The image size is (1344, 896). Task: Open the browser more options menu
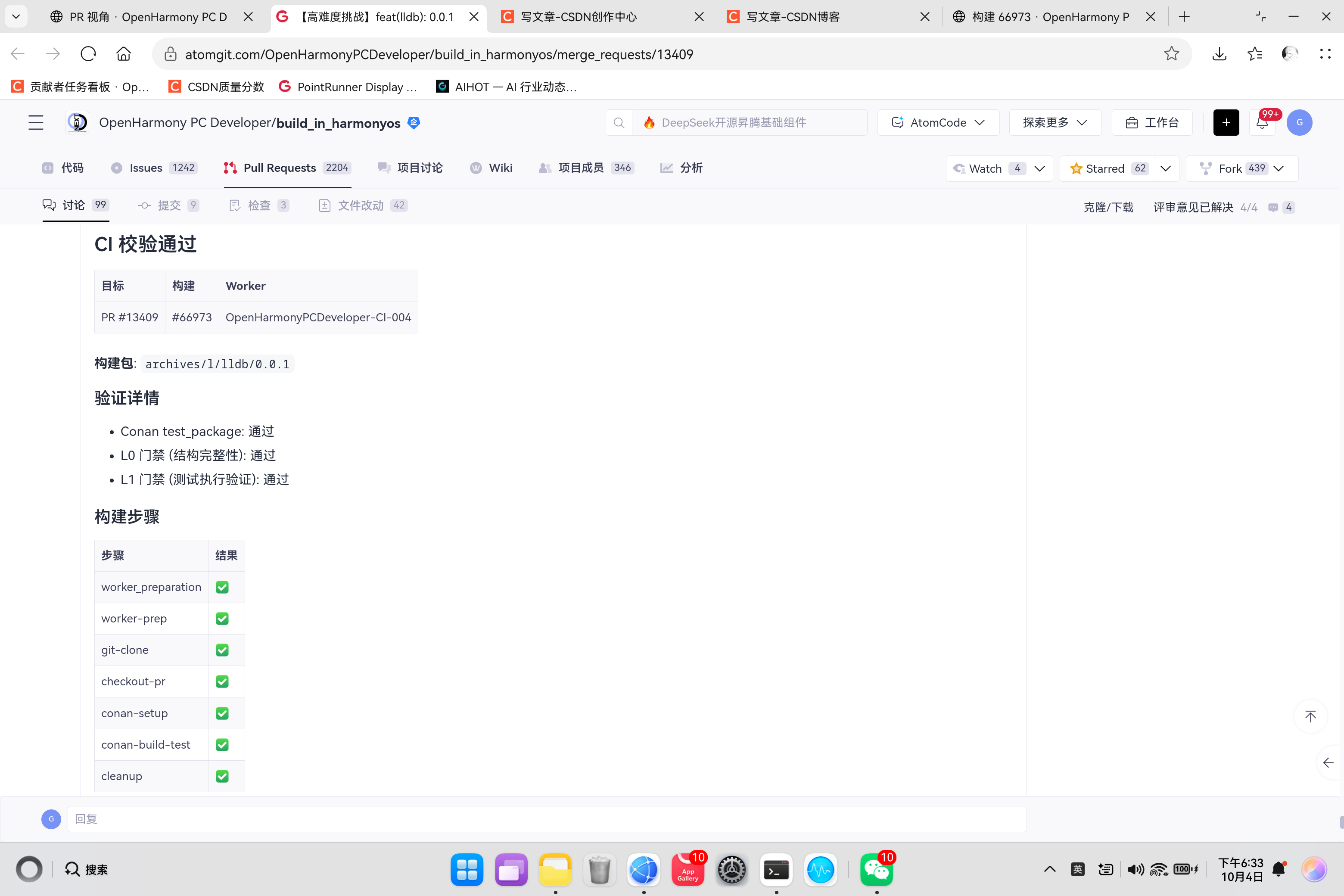(1325, 54)
